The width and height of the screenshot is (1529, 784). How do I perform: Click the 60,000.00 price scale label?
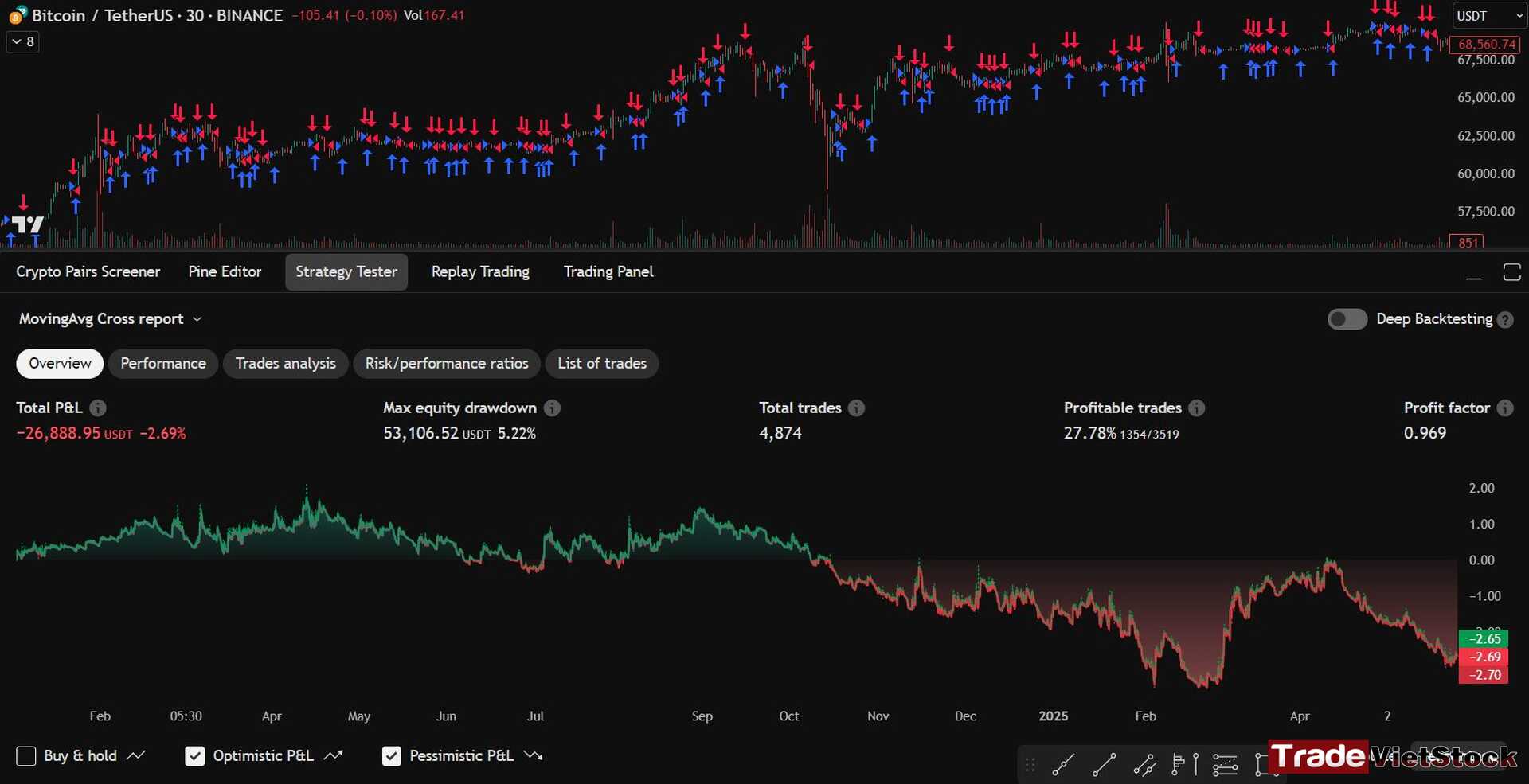[1486, 173]
